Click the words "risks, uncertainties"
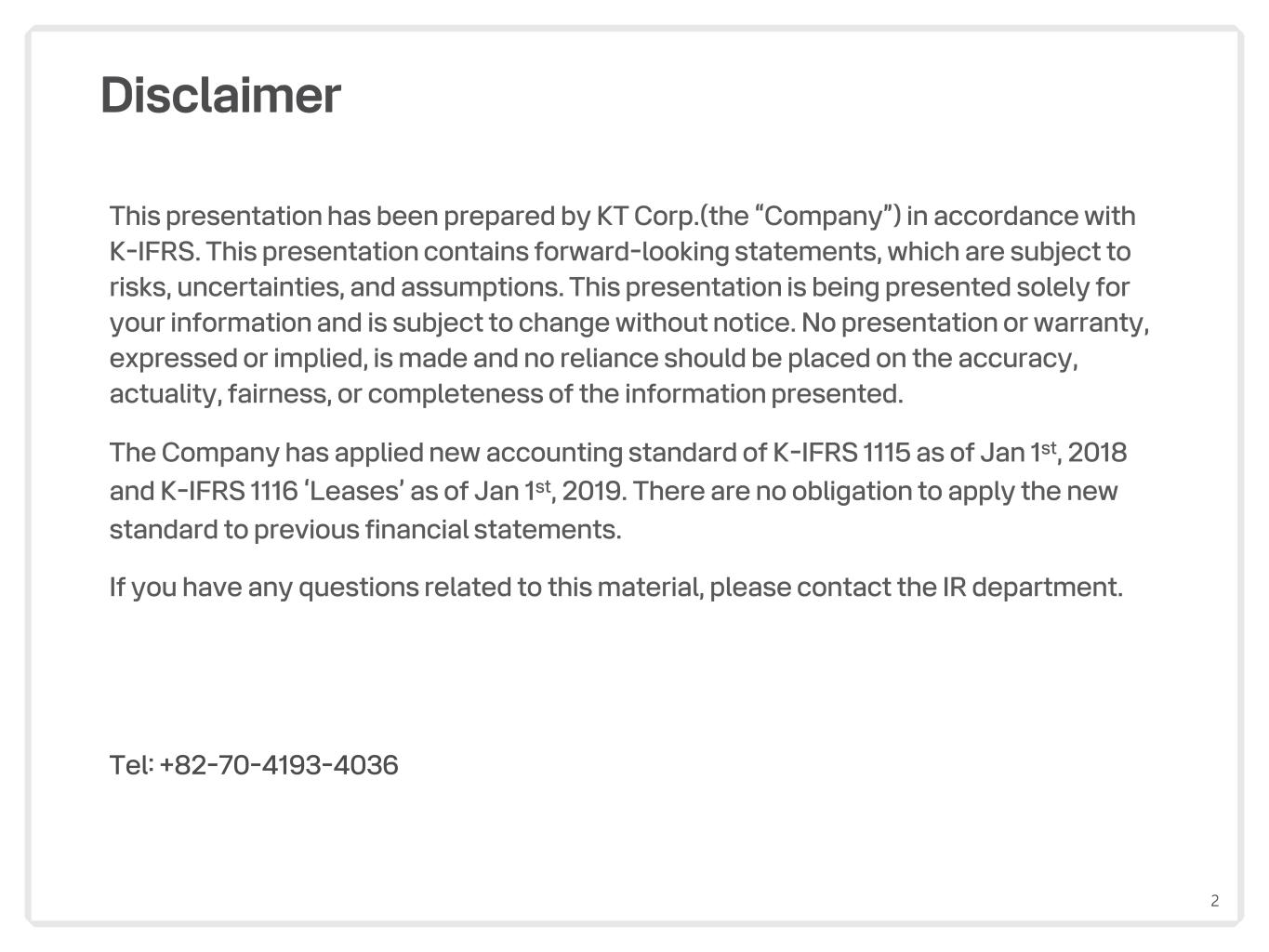Image resolution: width=1269 pixels, height=952 pixels. [226, 287]
